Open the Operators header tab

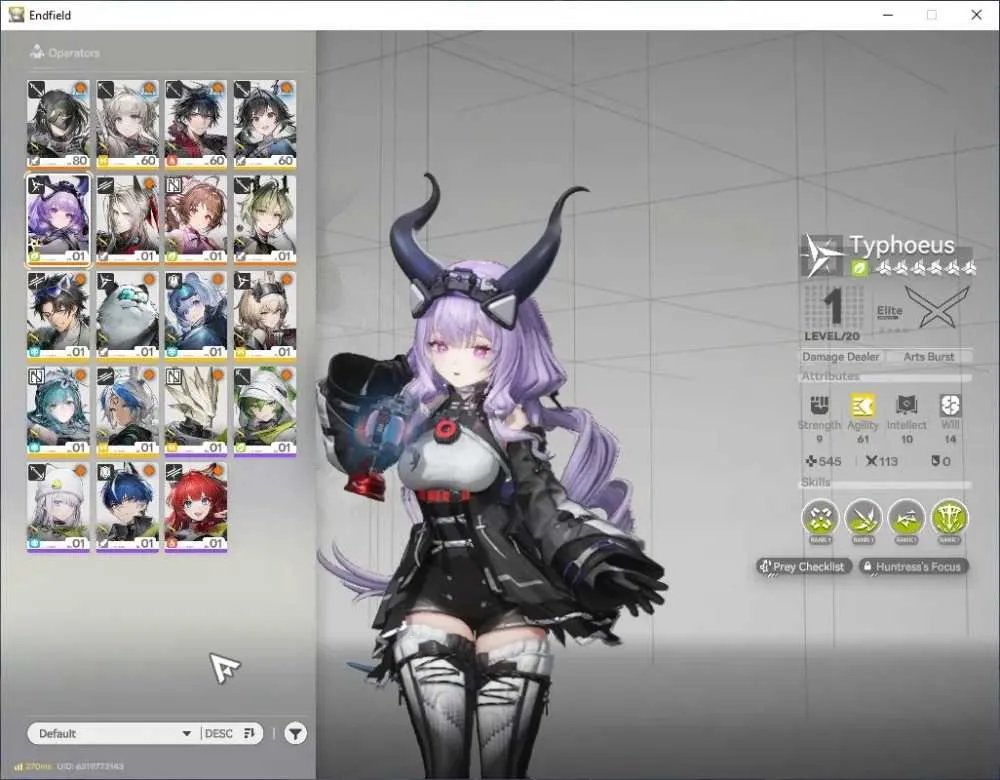point(64,52)
